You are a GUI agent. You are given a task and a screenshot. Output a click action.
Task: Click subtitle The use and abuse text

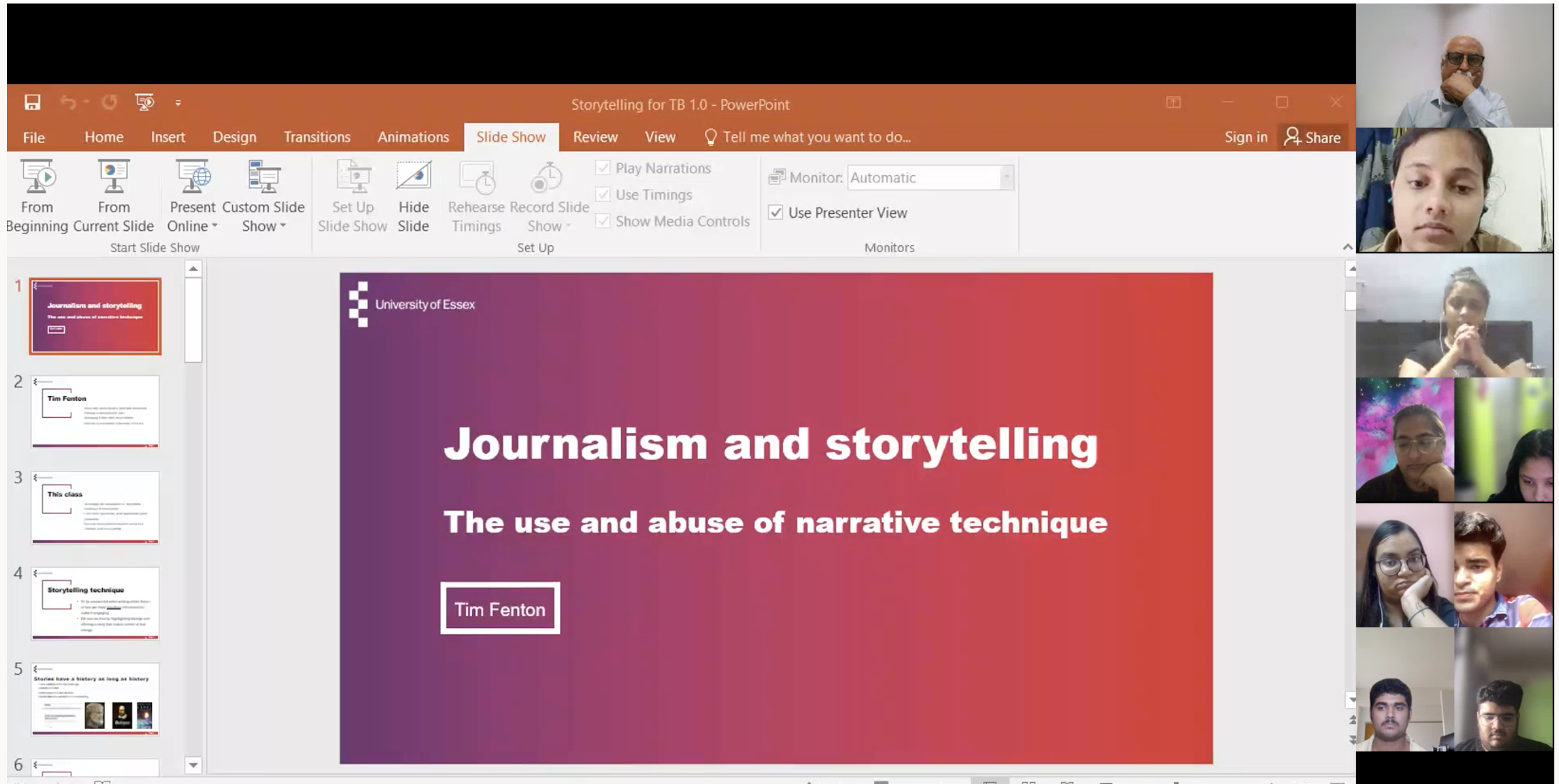[775, 522]
